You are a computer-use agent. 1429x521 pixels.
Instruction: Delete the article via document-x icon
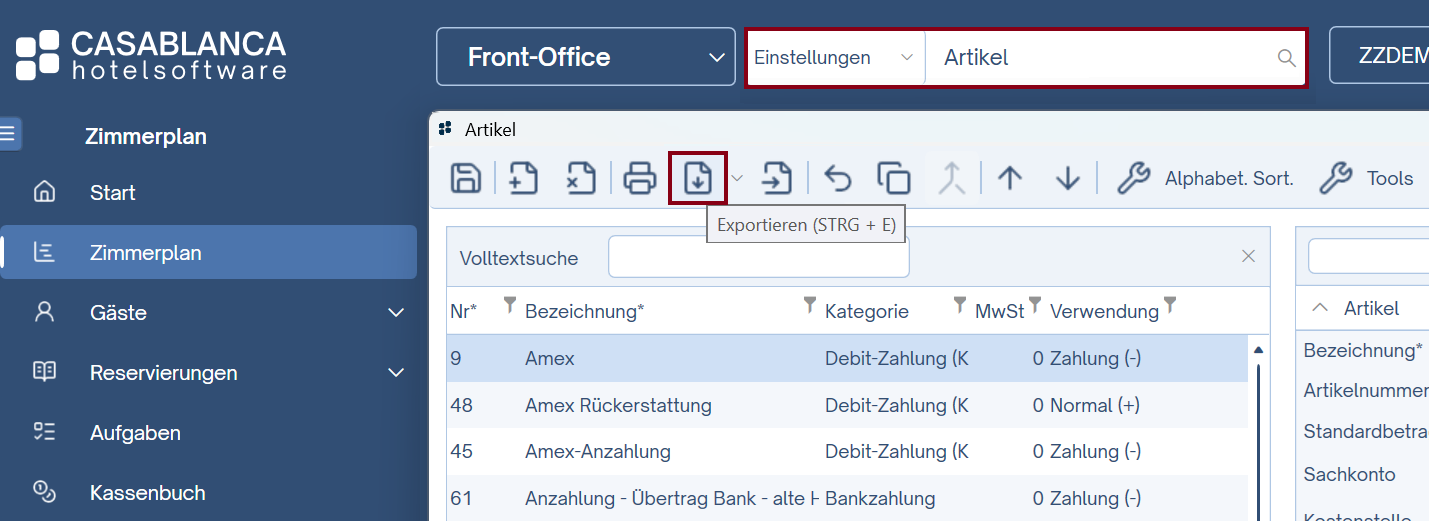581,178
